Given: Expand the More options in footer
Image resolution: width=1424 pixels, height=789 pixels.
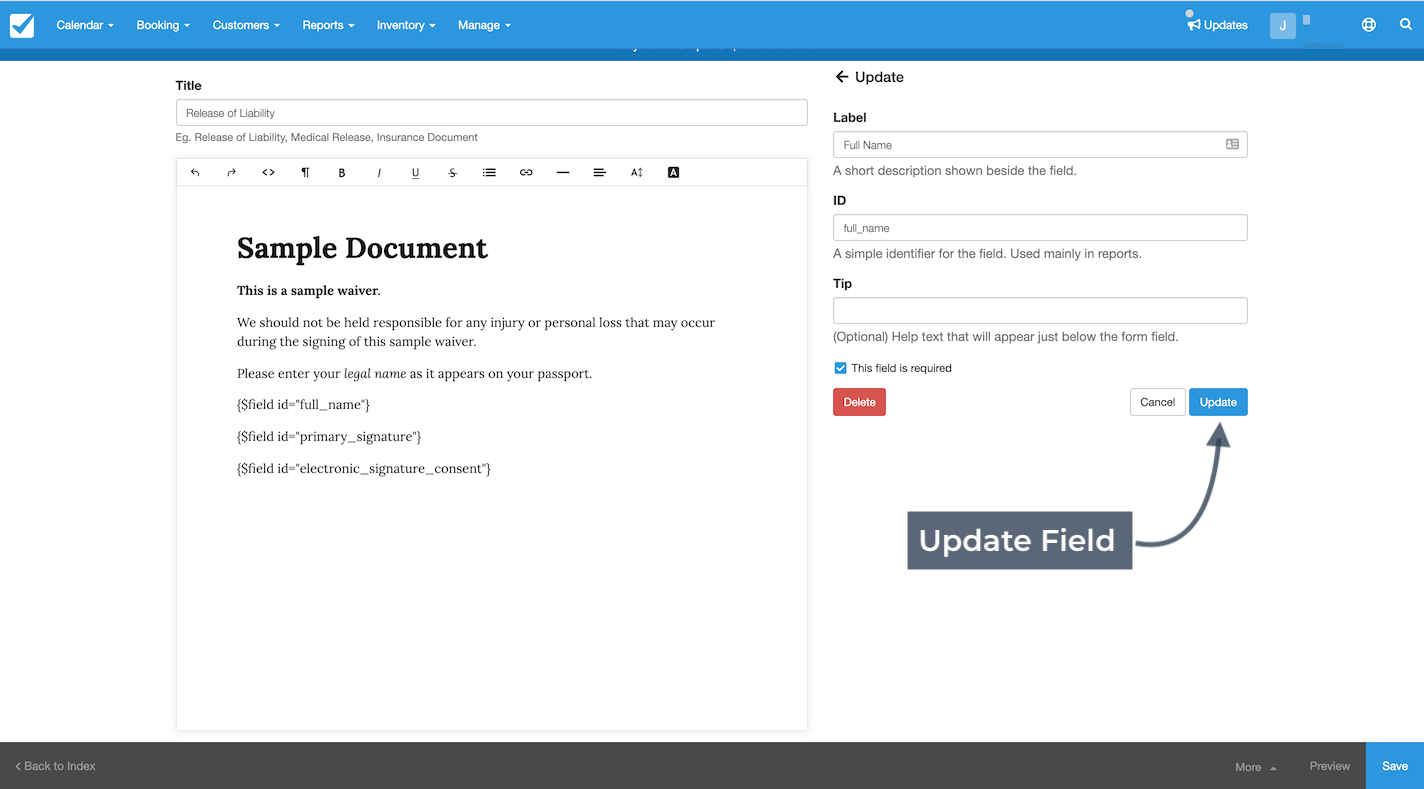Looking at the screenshot, I should [1256, 767].
